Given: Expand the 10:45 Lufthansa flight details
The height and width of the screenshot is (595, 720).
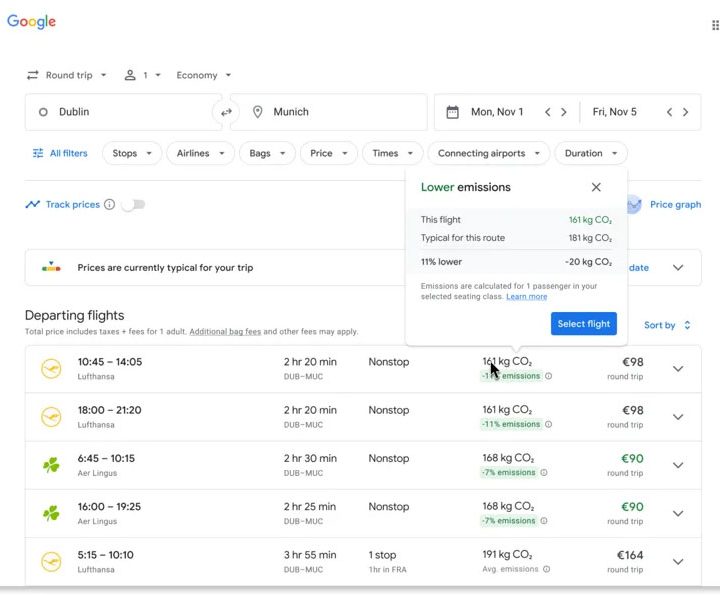Looking at the screenshot, I should coord(678,369).
